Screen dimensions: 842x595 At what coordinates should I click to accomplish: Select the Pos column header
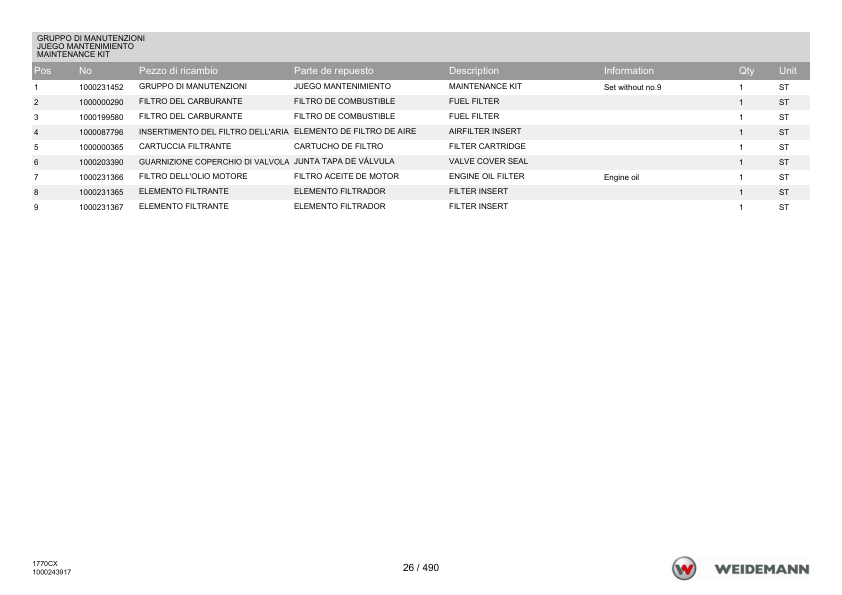(x=42, y=70)
